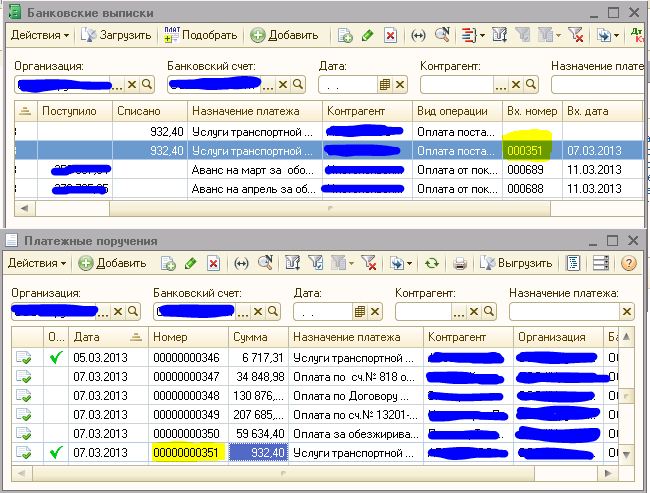The height and width of the screenshot is (493, 650).
Task: Copy entry icon in Банковские выписки toolbar
Action: (345, 35)
